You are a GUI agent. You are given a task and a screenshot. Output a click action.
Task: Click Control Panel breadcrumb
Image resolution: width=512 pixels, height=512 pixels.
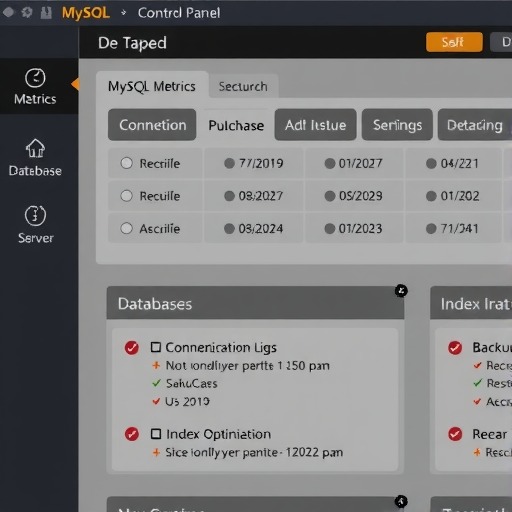179,13
